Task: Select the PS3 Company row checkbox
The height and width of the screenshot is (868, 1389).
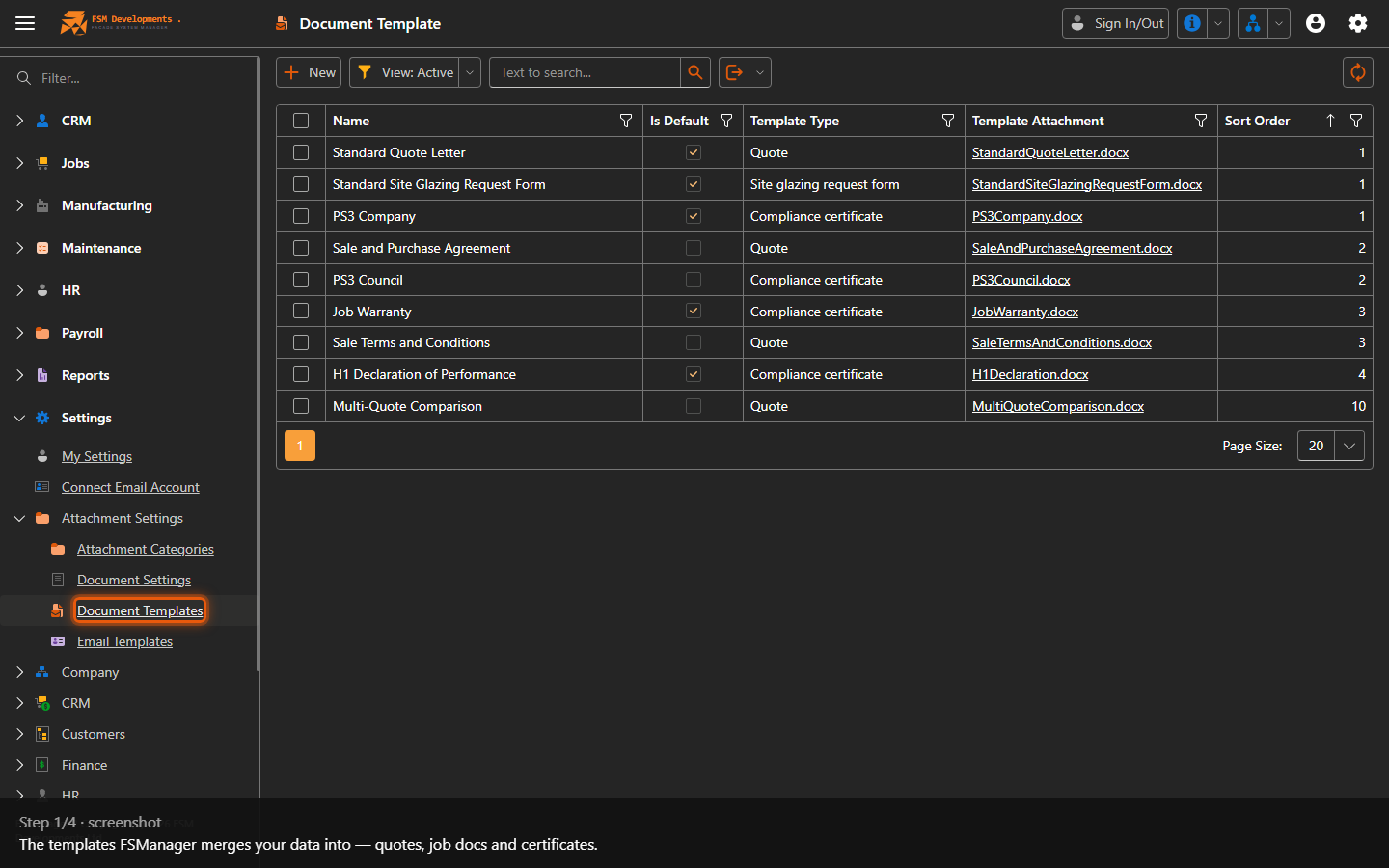Action: pos(301,216)
